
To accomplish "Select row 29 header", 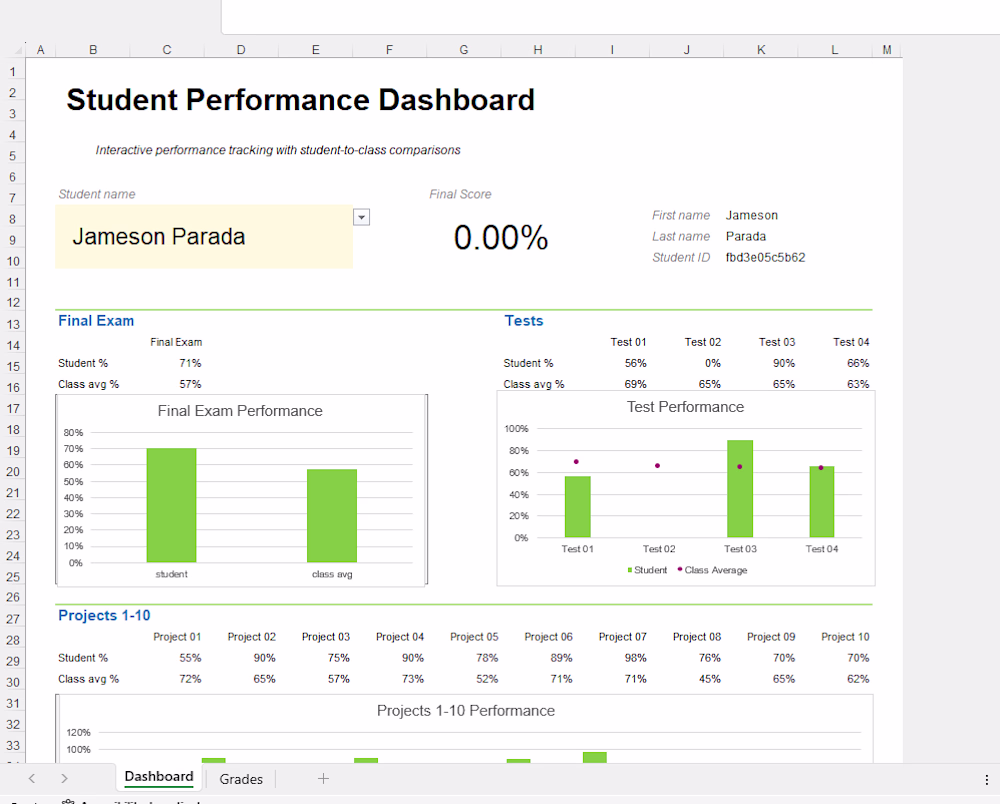I will click(12, 661).
